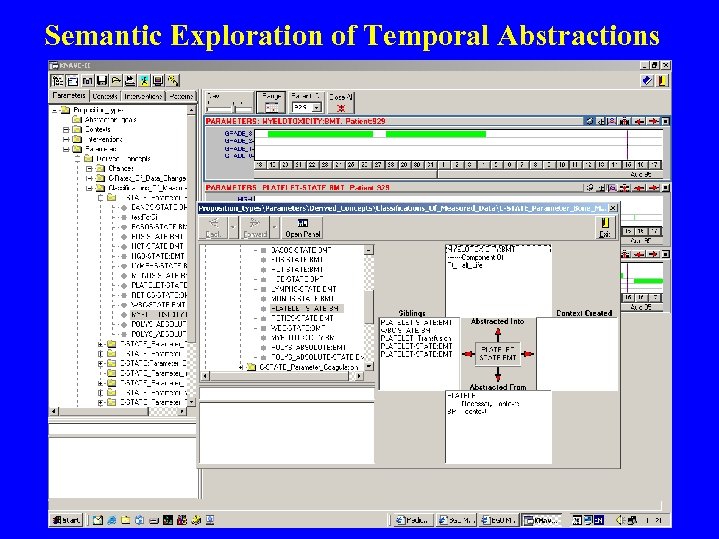This screenshot has width=719, height=539.
Task: Click the yellow exit door icon at top right
Action: pyautogui.click(x=662, y=81)
